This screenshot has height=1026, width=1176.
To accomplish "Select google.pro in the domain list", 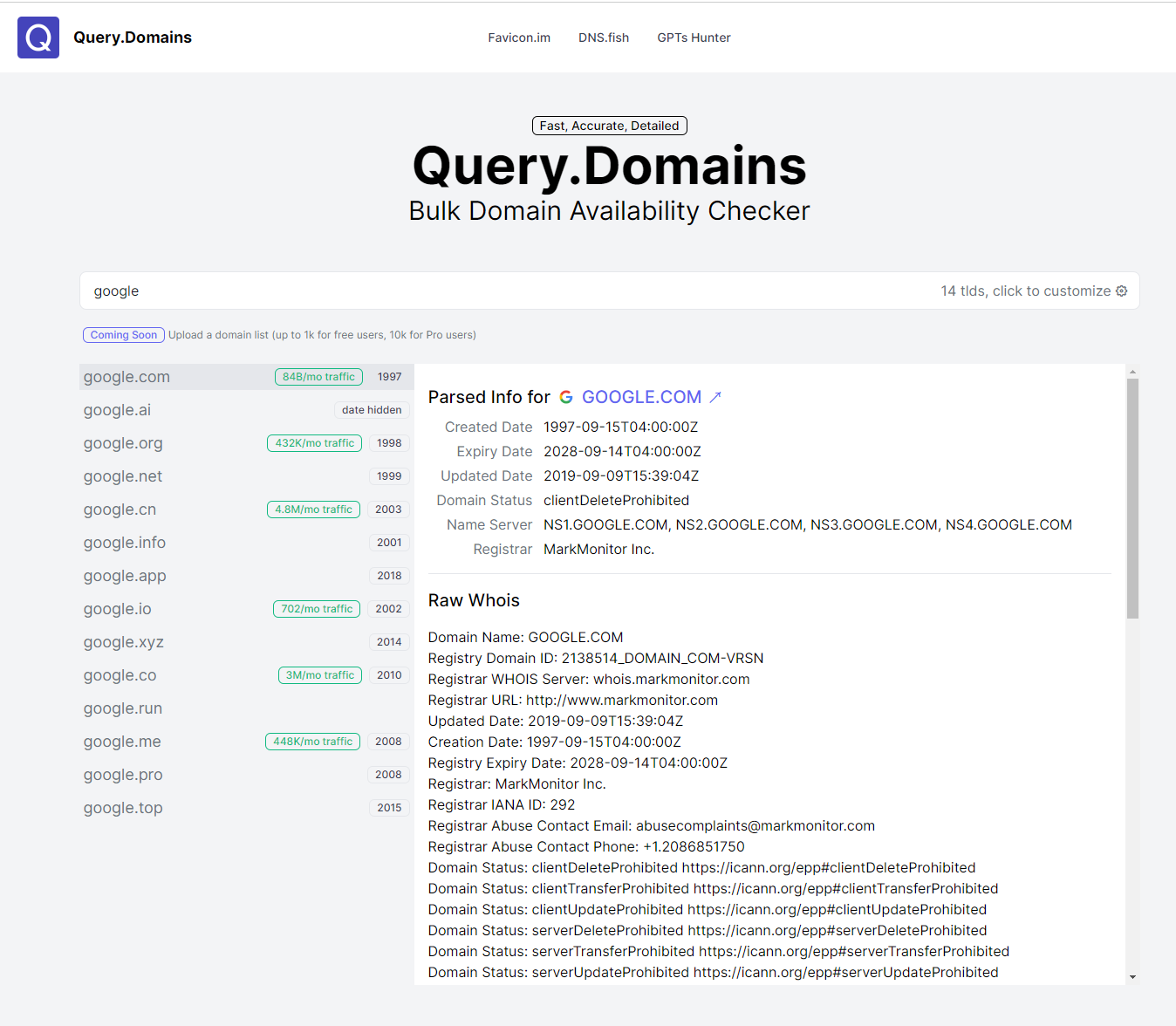I will [247, 775].
